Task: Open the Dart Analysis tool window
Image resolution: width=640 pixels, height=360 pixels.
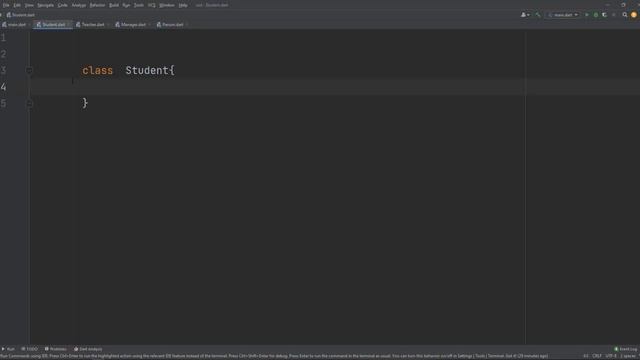Action: point(88,349)
